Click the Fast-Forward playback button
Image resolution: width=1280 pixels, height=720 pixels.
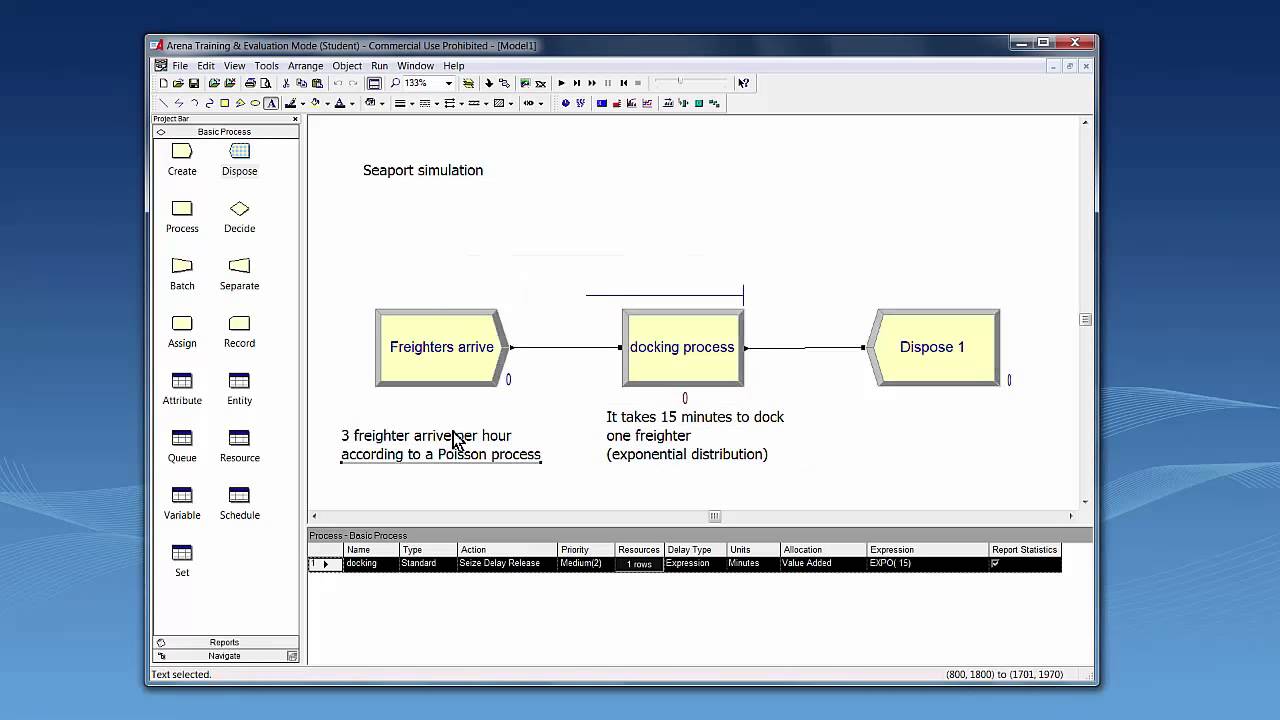point(592,83)
